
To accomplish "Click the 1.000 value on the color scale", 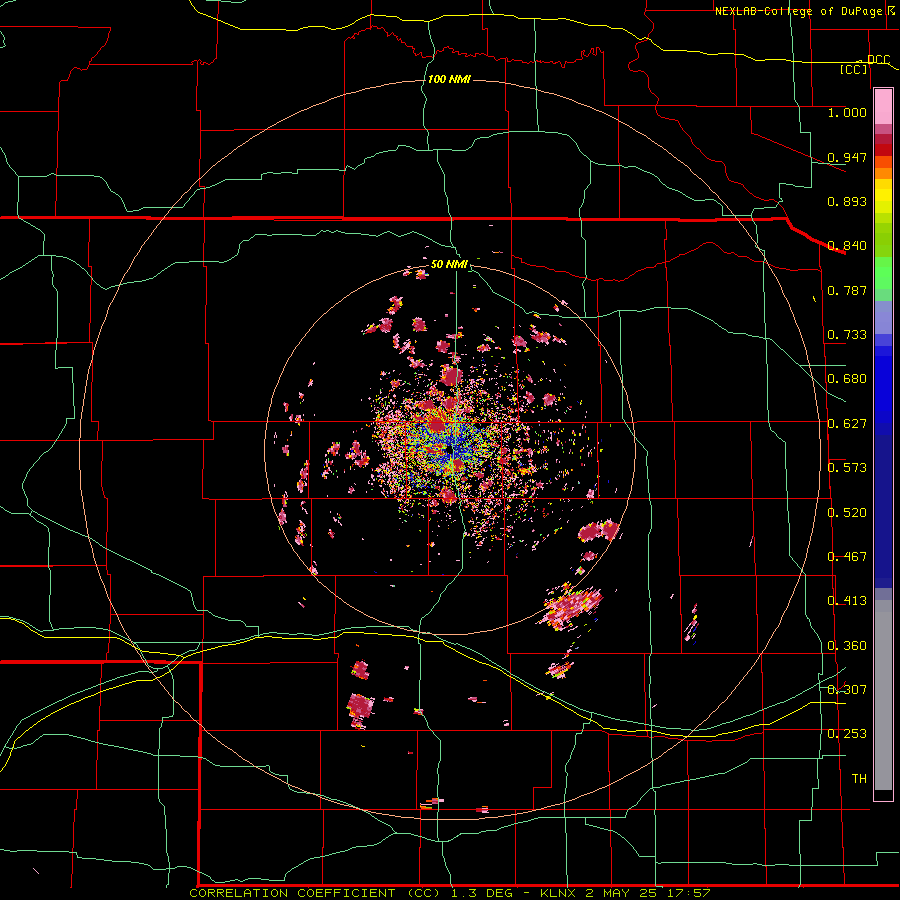I will tap(847, 112).
